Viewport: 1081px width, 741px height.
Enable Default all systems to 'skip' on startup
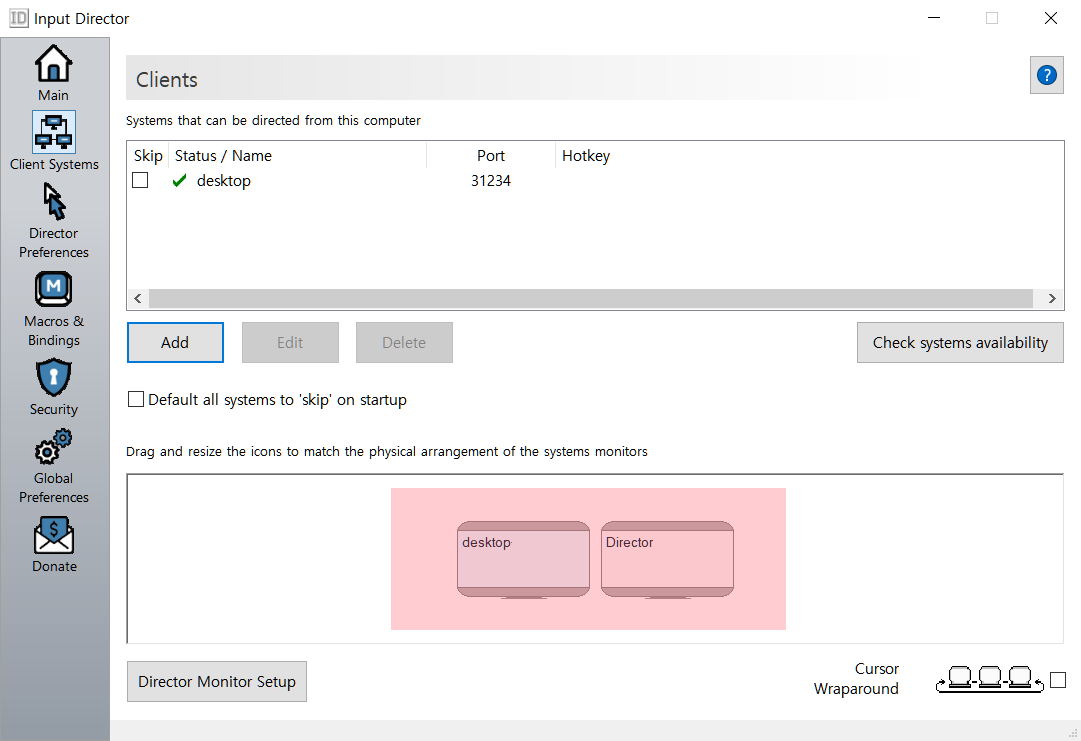click(136, 399)
